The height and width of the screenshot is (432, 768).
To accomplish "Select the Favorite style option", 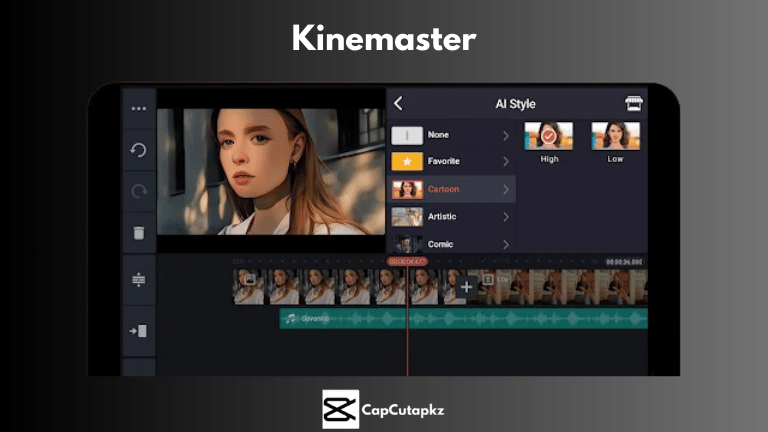I will (x=451, y=161).
